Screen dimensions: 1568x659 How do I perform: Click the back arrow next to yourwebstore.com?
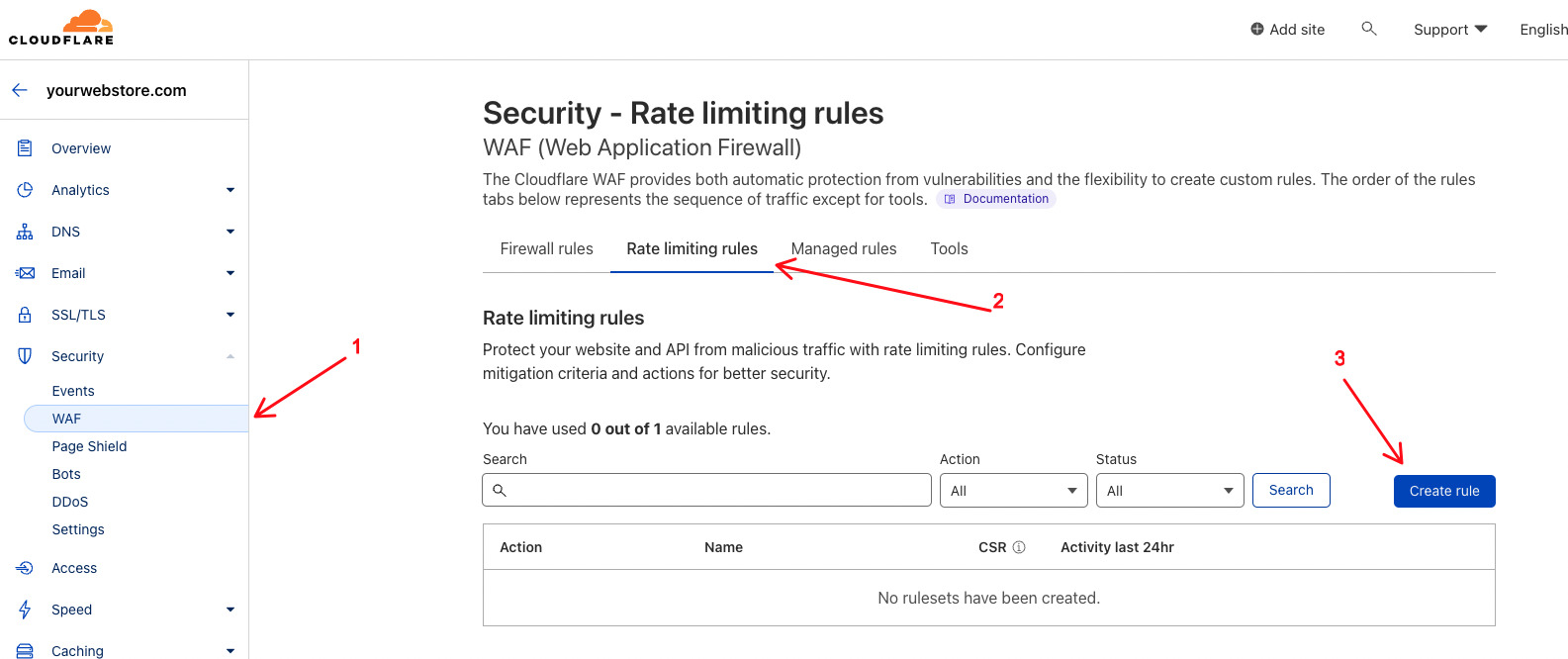click(19, 89)
